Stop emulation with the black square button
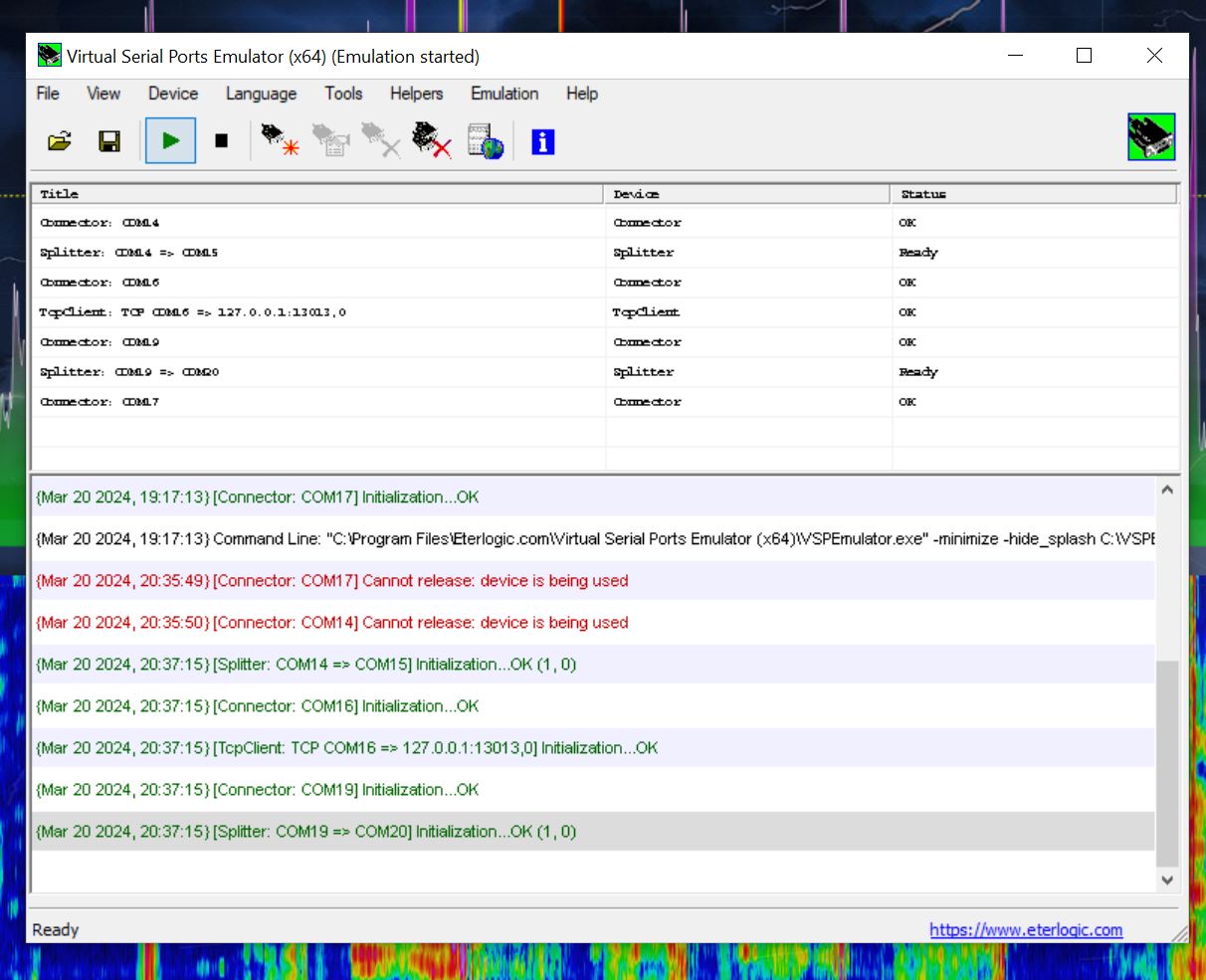The width and height of the screenshot is (1206, 980). [x=221, y=141]
